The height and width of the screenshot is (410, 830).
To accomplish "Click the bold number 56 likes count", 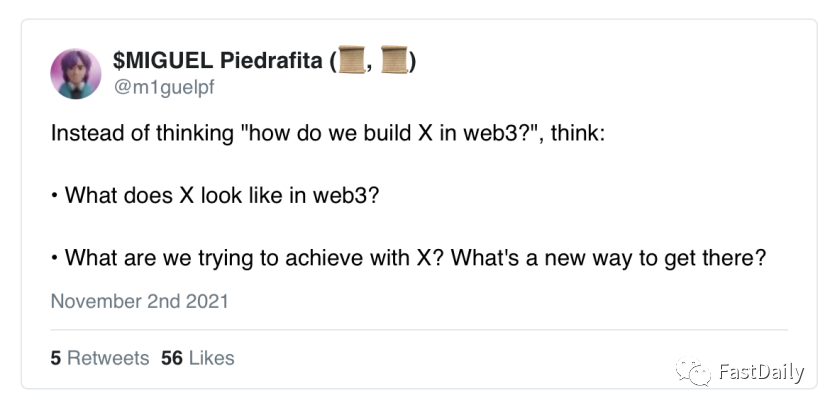I will click(171, 357).
